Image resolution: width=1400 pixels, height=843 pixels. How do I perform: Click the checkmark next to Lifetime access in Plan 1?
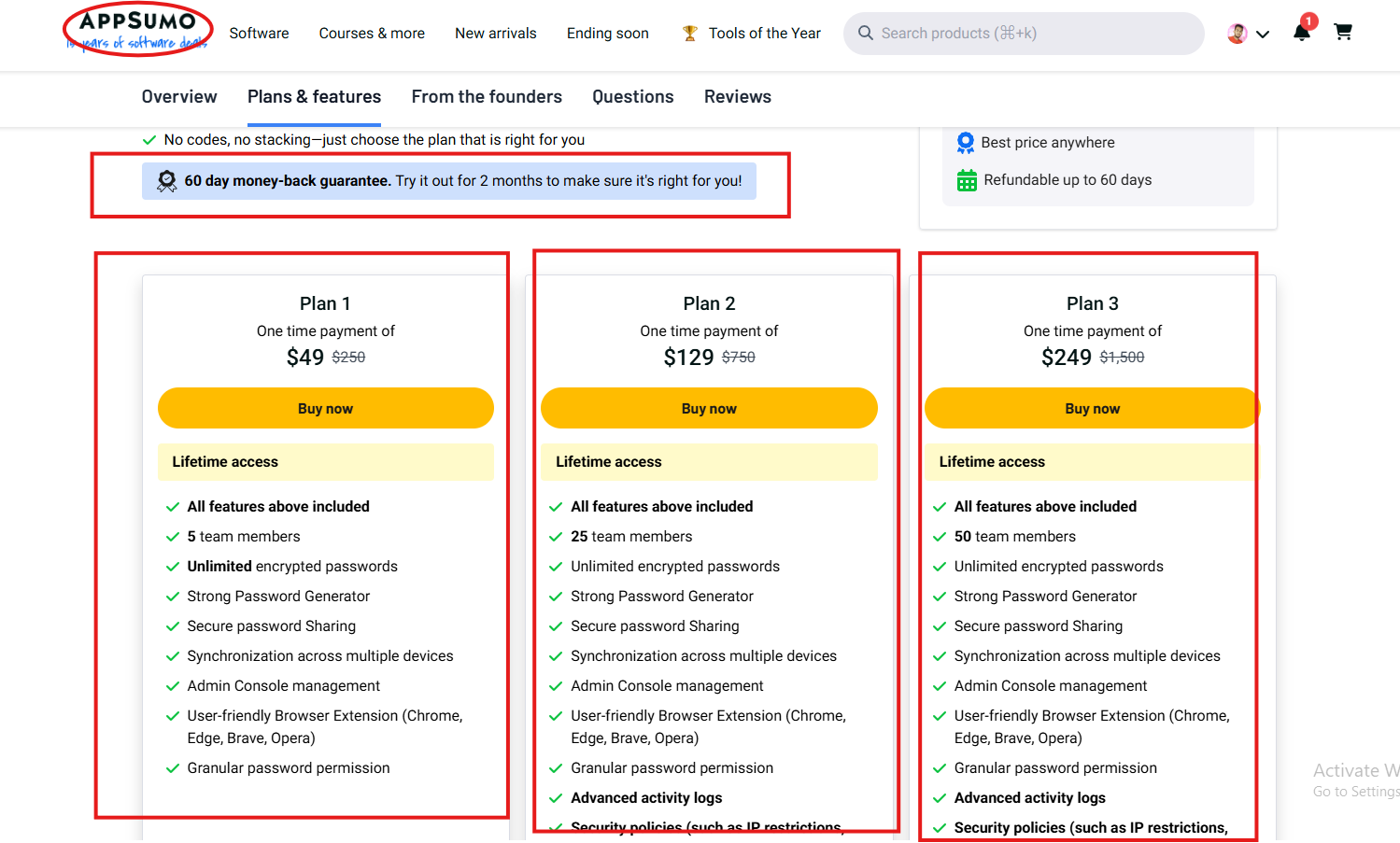click(x=174, y=506)
